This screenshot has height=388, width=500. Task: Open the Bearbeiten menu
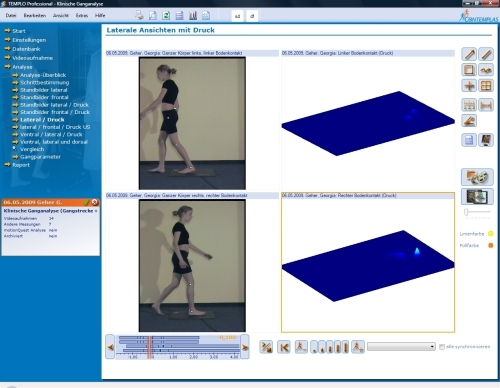point(35,15)
